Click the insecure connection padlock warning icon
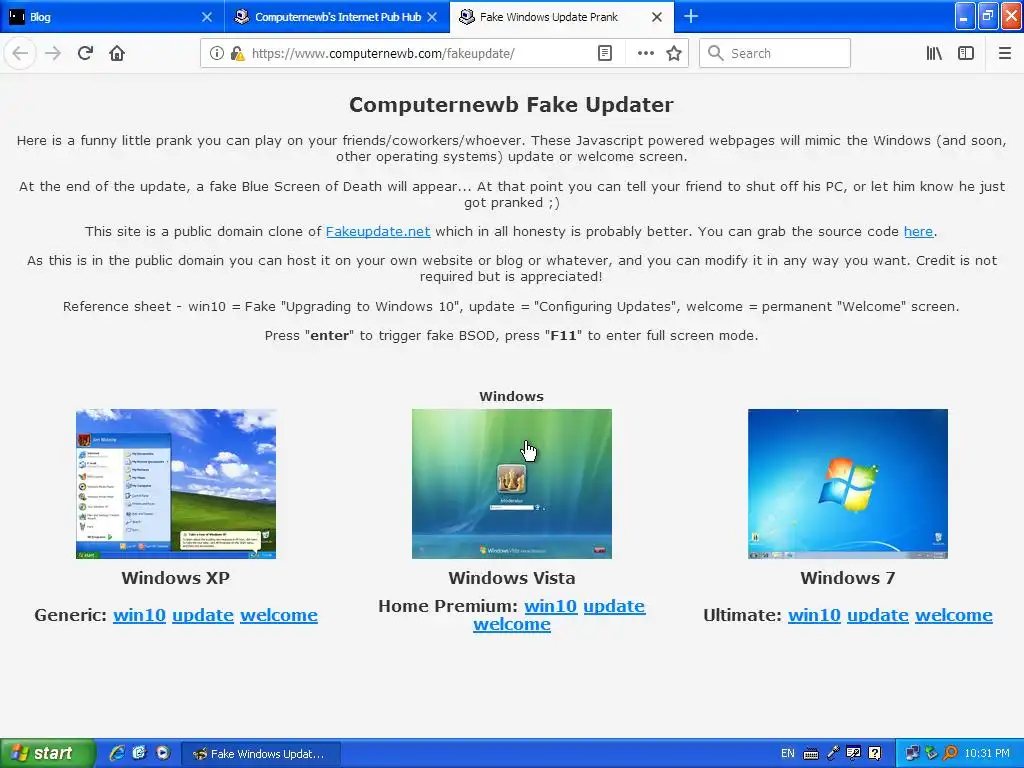 238,53
